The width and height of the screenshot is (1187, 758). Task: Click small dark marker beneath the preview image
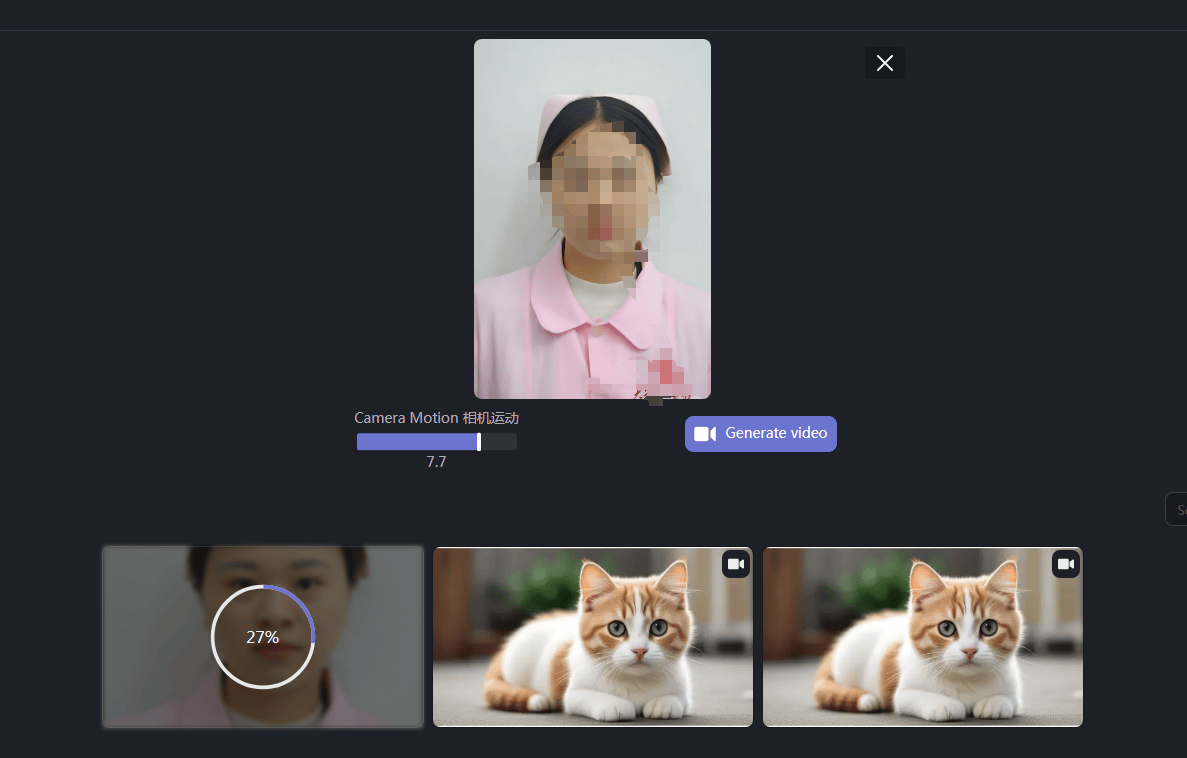click(655, 401)
